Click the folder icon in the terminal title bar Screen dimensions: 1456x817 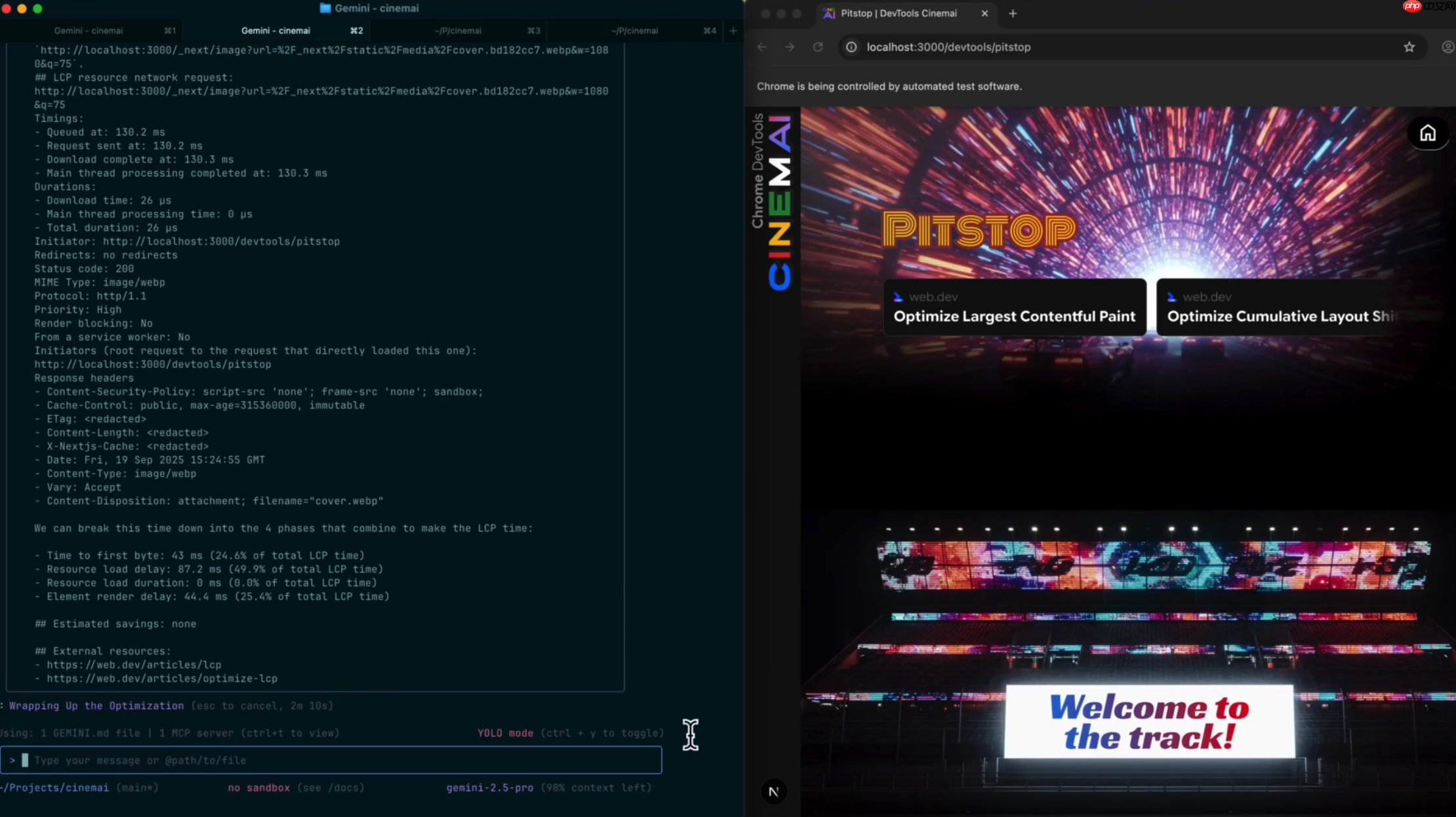click(325, 8)
